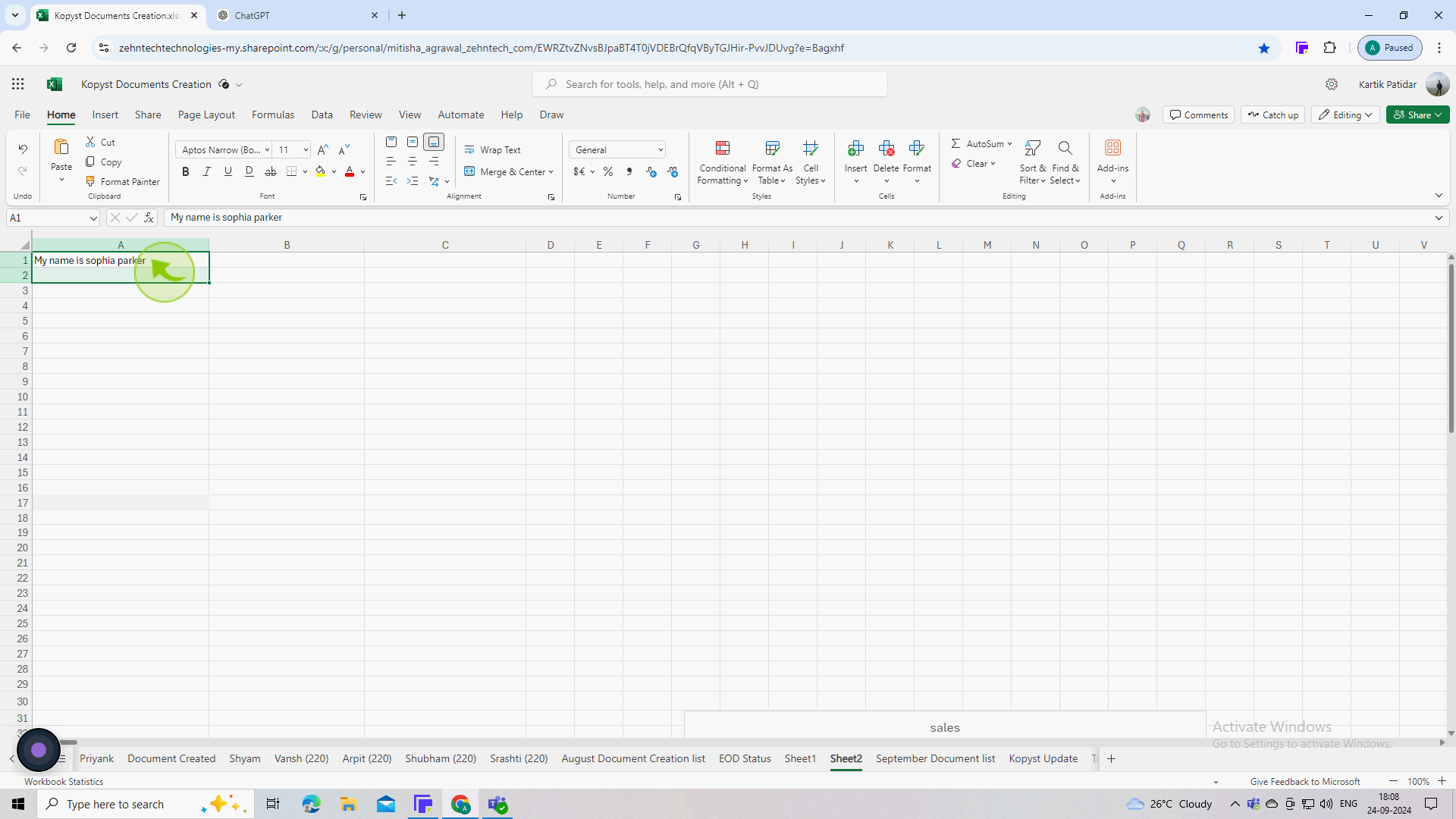Viewport: 1456px width, 819px height.
Task: Decrease indent in Alignment group
Action: point(391,180)
